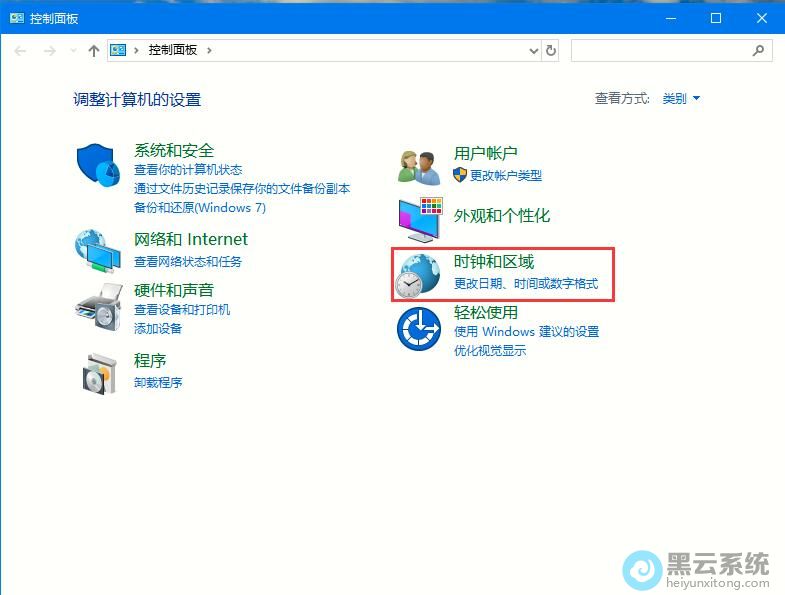
Task: Expand the 类别 view-by dropdown
Action: 681,98
